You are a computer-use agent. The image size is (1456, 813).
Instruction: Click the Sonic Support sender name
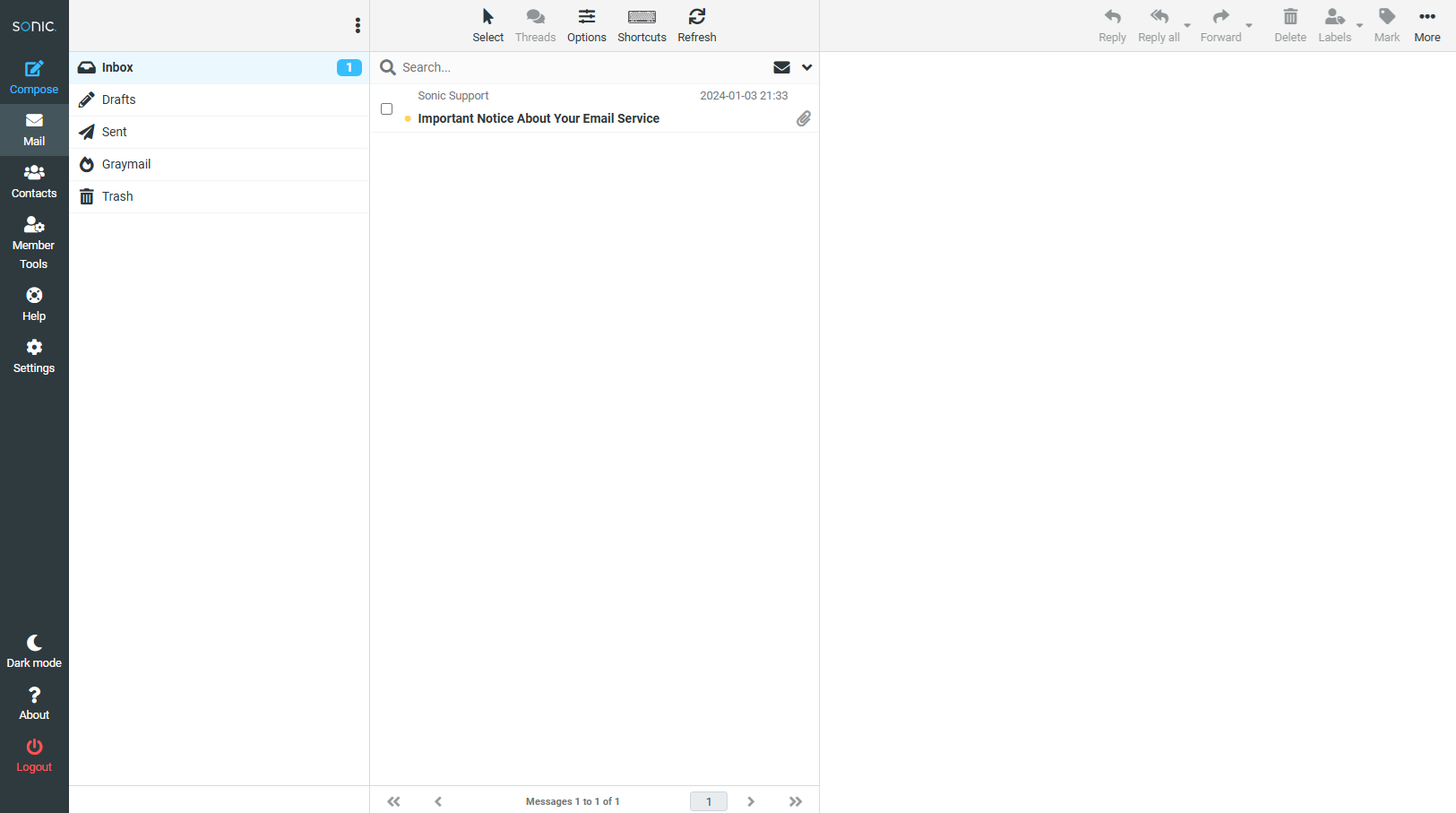(x=453, y=96)
